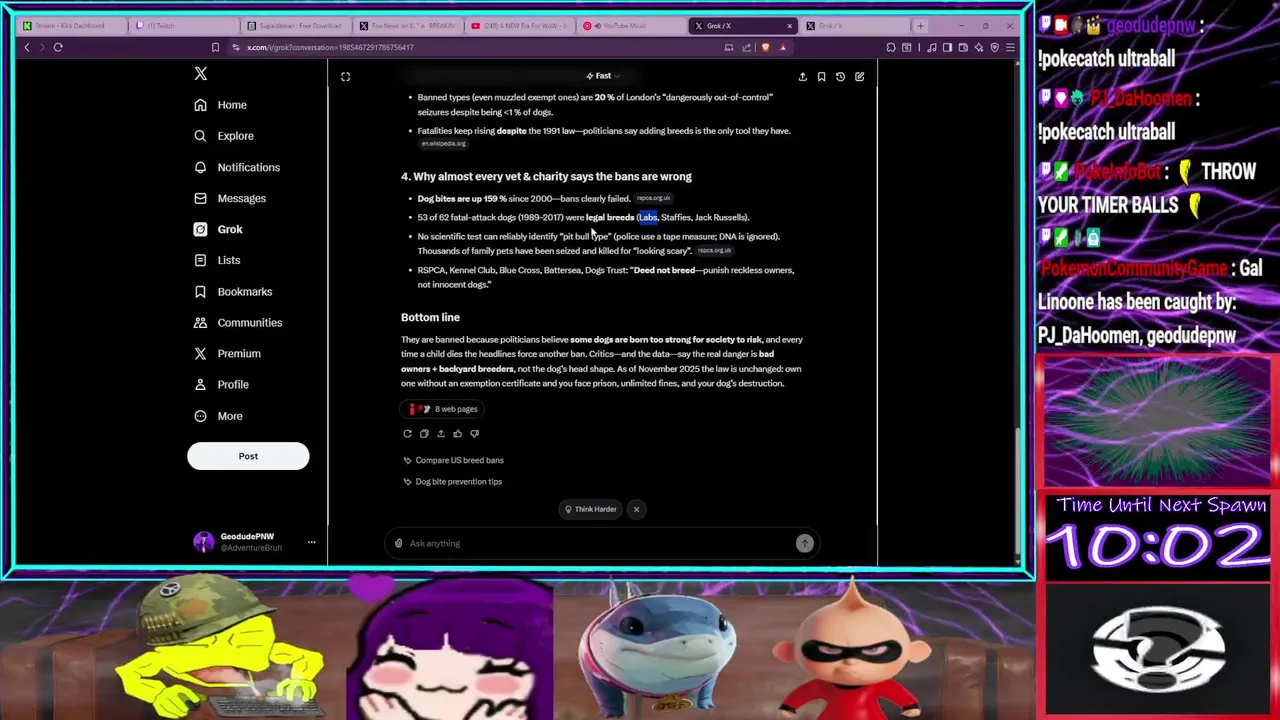Click the '4. Why almost every vet' heading
The height and width of the screenshot is (720, 1280).
546,177
